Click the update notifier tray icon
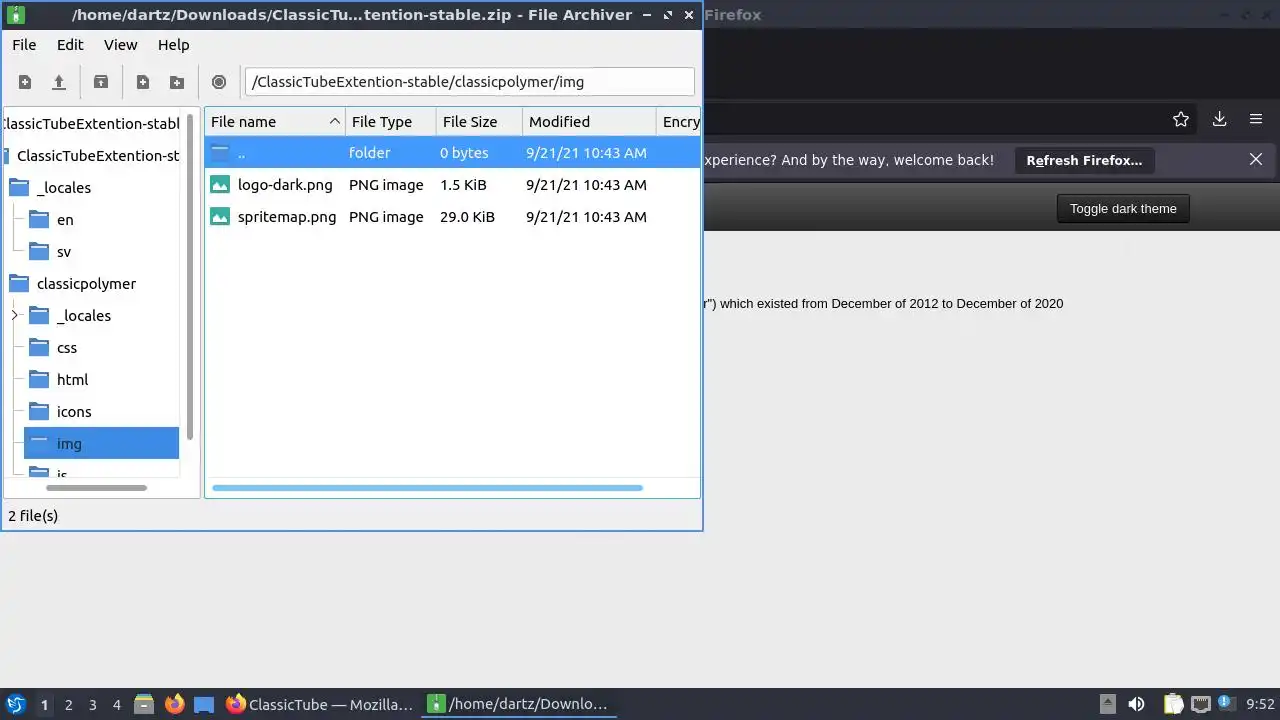1280x720 pixels. click(1226, 704)
